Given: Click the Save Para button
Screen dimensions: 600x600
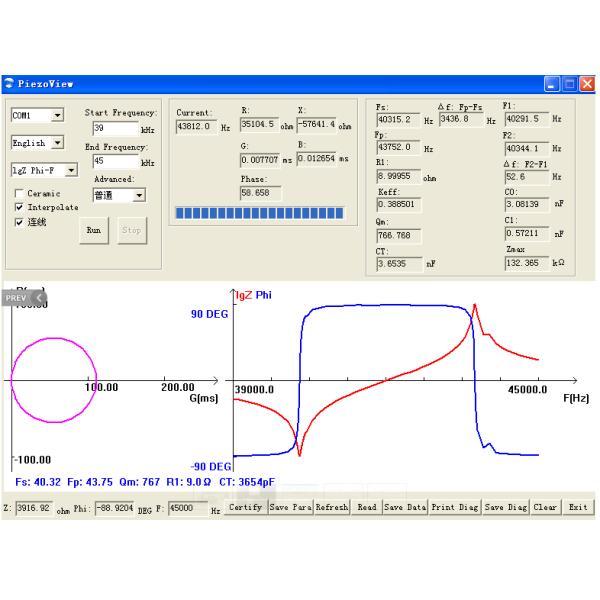Looking at the screenshot, I should (290, 508).
